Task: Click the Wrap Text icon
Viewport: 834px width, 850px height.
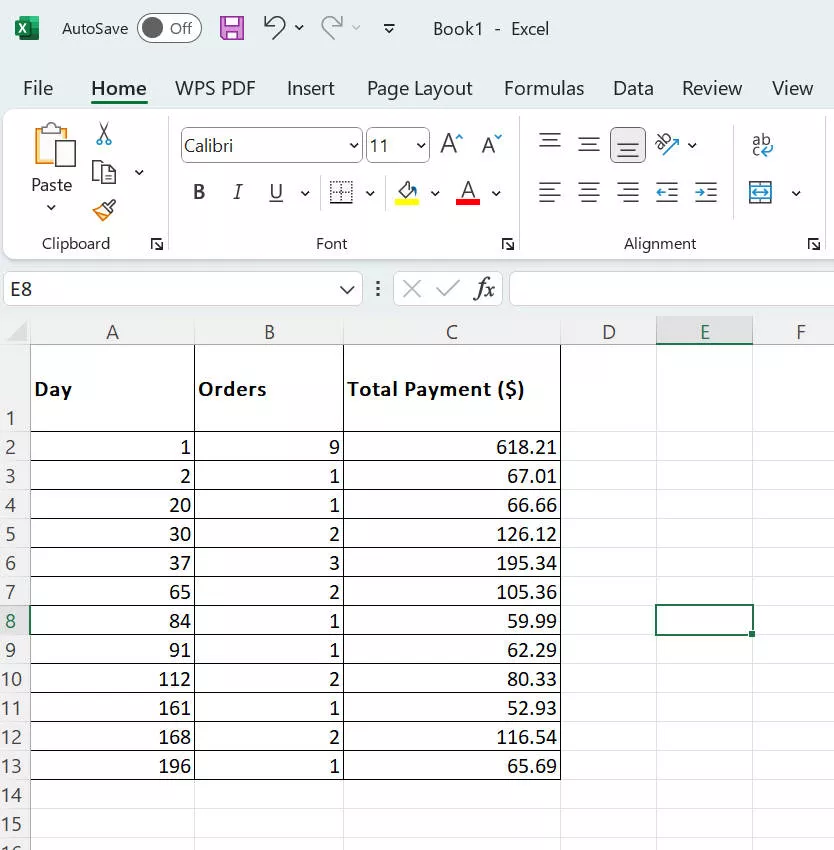Action: pyautogui.click(x=762, y=146)
